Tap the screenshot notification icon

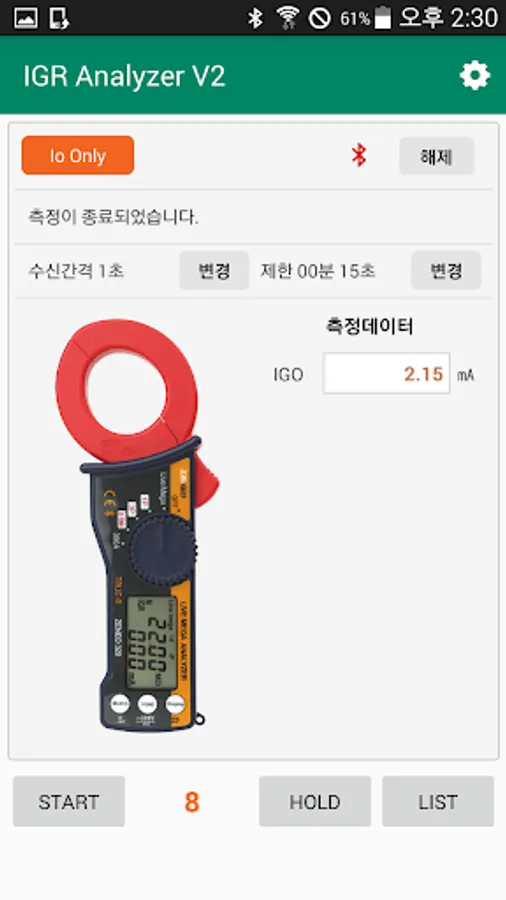click(x=59, y=18)
